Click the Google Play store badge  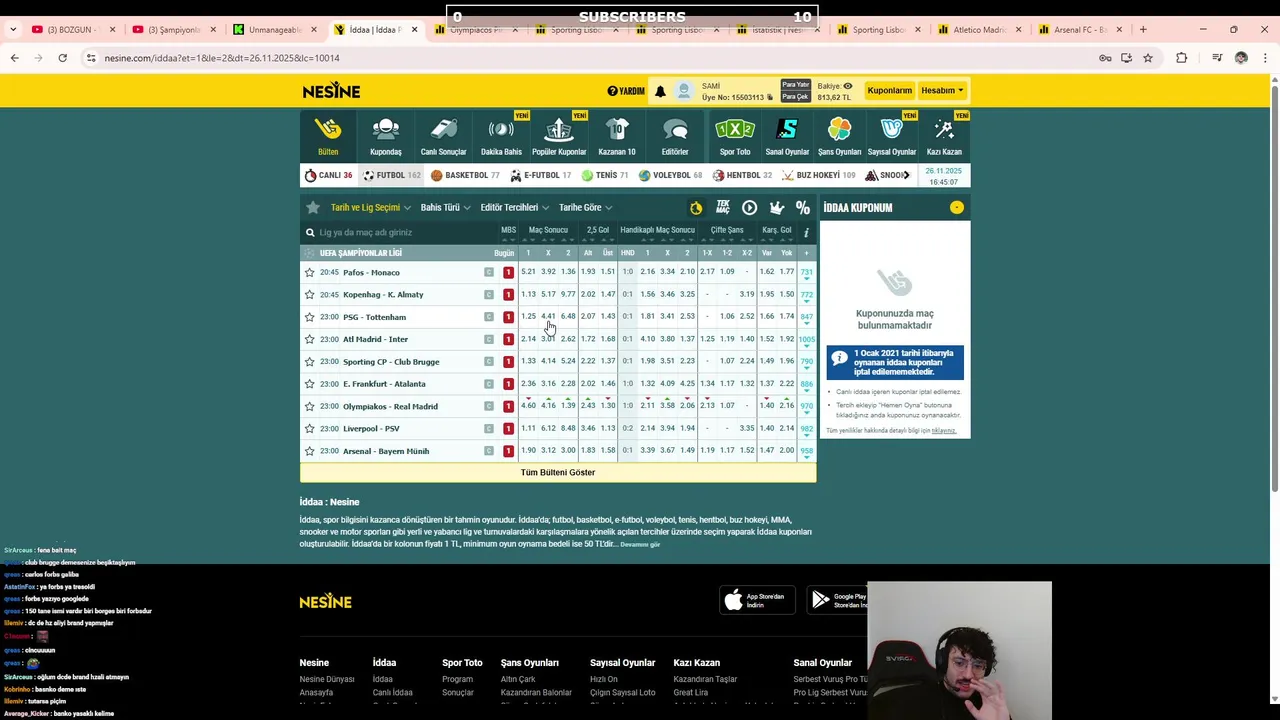coord(837,600)
